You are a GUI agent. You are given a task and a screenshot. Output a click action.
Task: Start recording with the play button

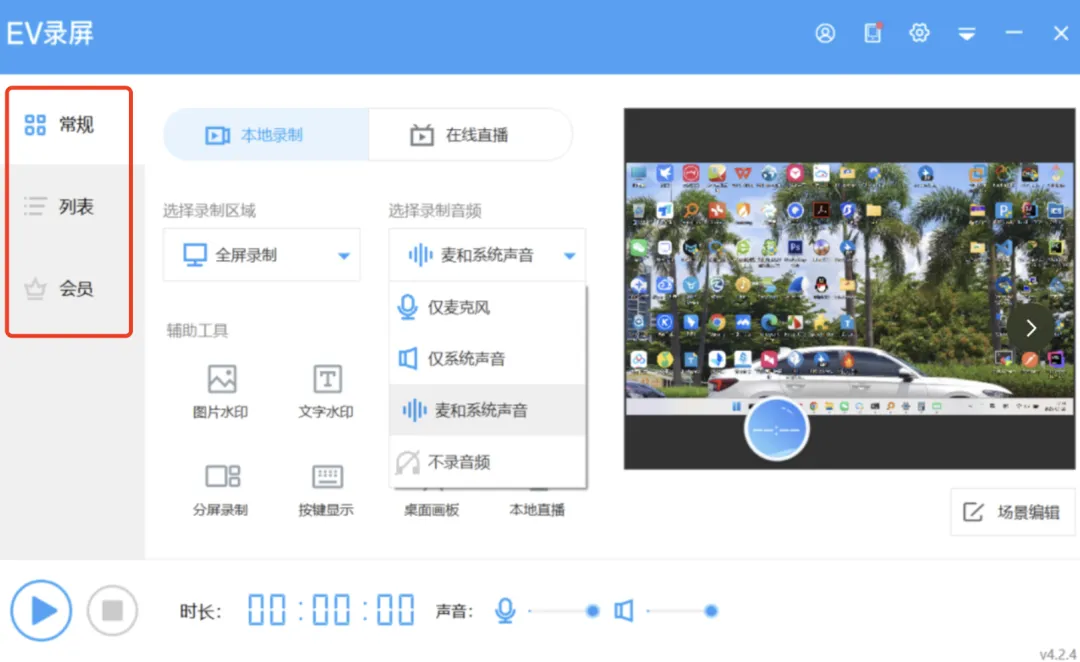[41, 610]
